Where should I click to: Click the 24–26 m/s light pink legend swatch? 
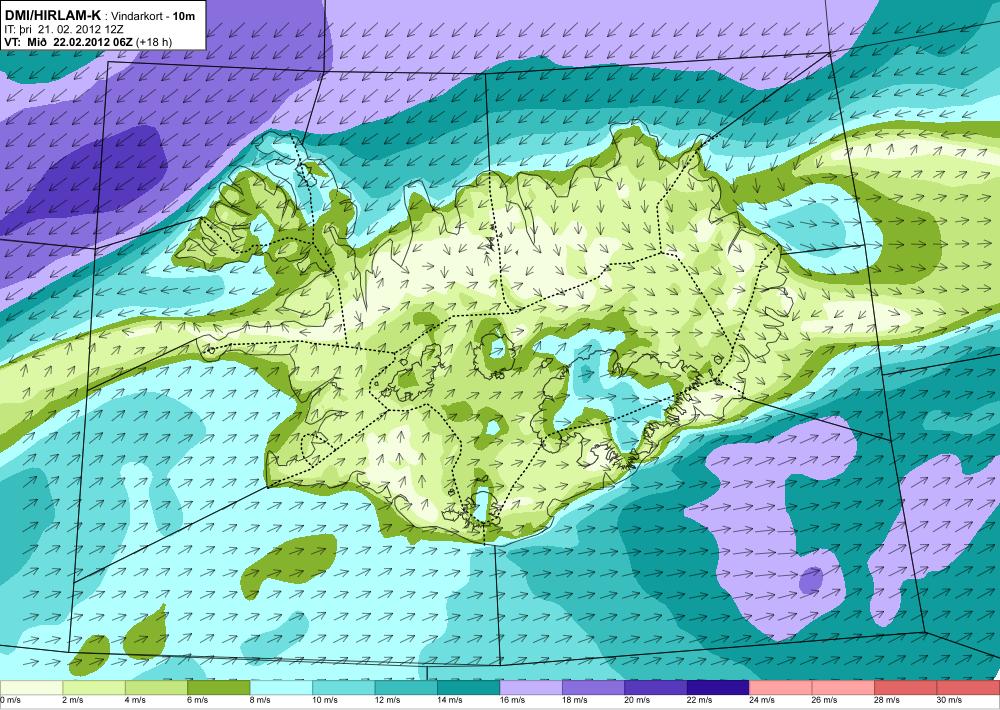coord(781,687)
